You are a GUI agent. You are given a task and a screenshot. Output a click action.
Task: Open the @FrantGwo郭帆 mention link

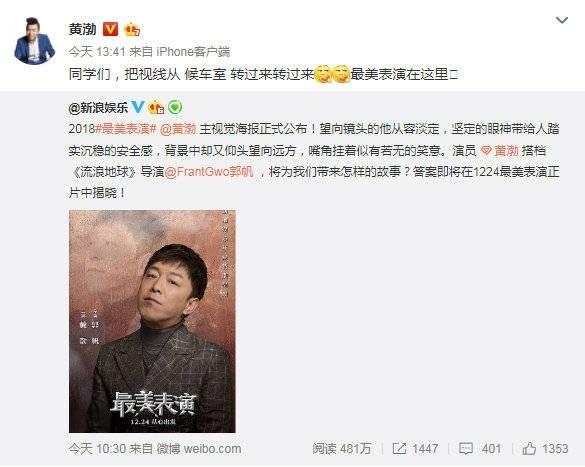pos(209,172)
